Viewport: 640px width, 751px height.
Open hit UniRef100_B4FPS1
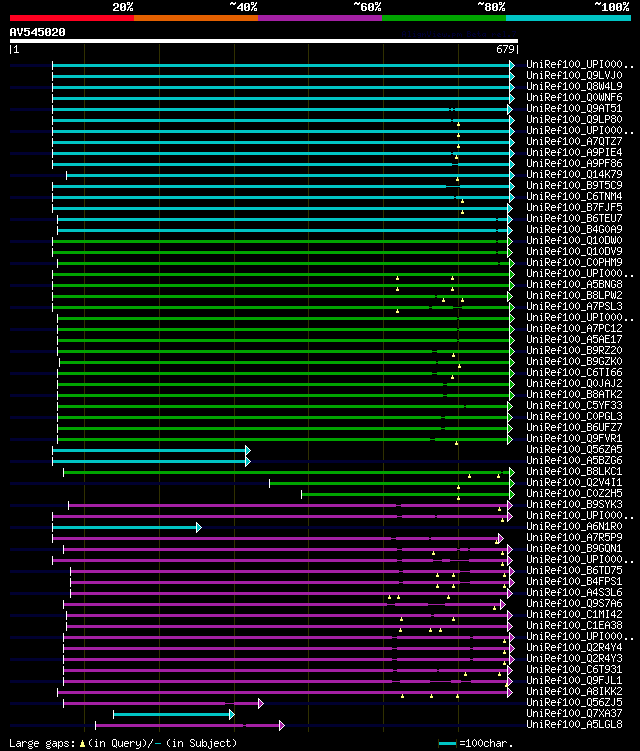[574, 581]
